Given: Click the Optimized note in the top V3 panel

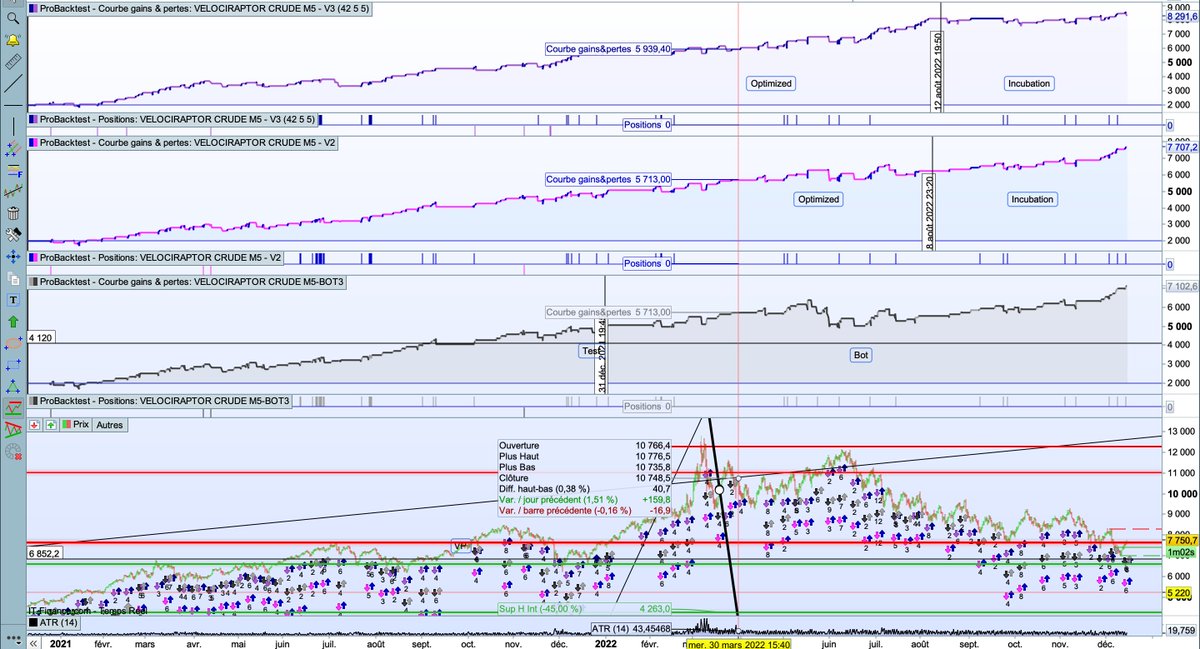Looking at the screenshot, I should [x=770, y=84].
